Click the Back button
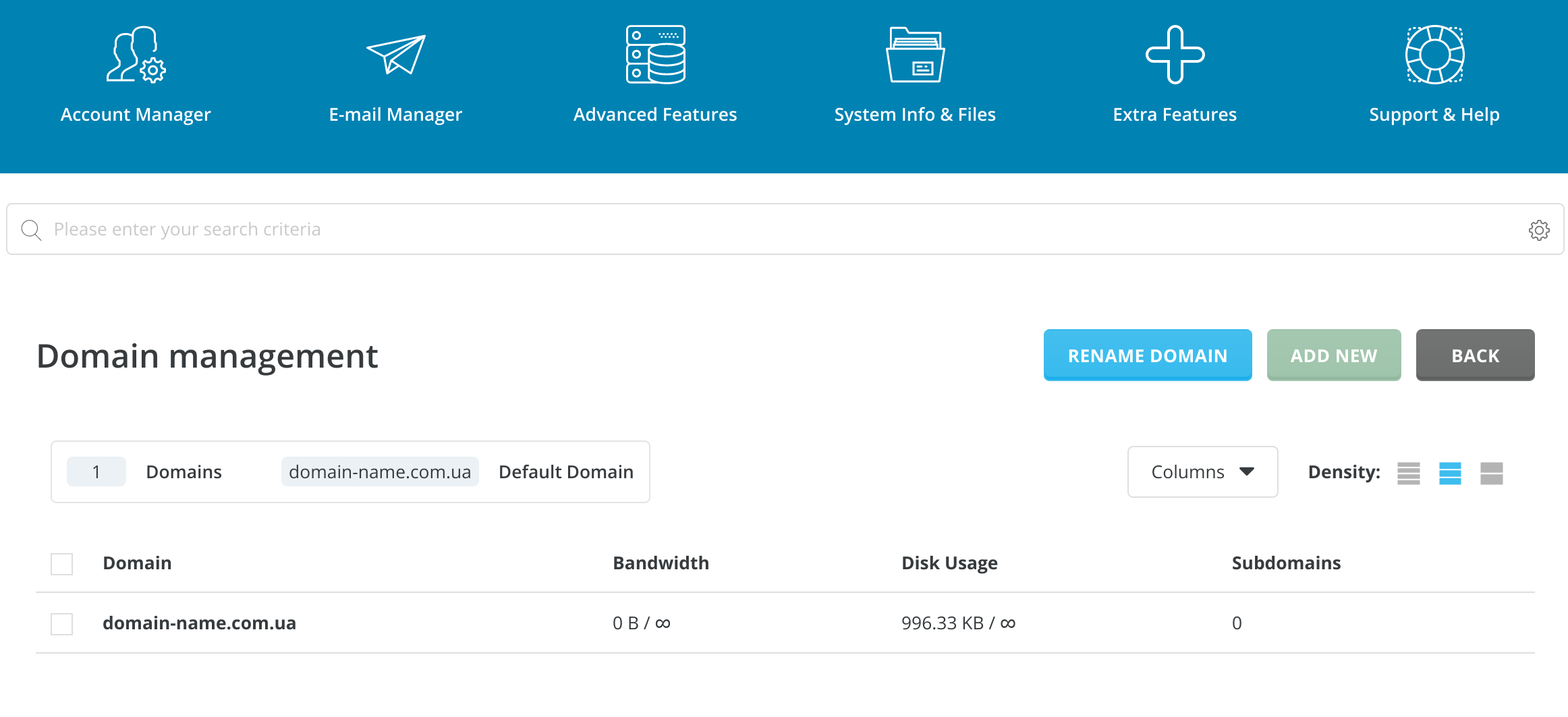Screen dimensions: 1568x717 (x=1475, y=355)
